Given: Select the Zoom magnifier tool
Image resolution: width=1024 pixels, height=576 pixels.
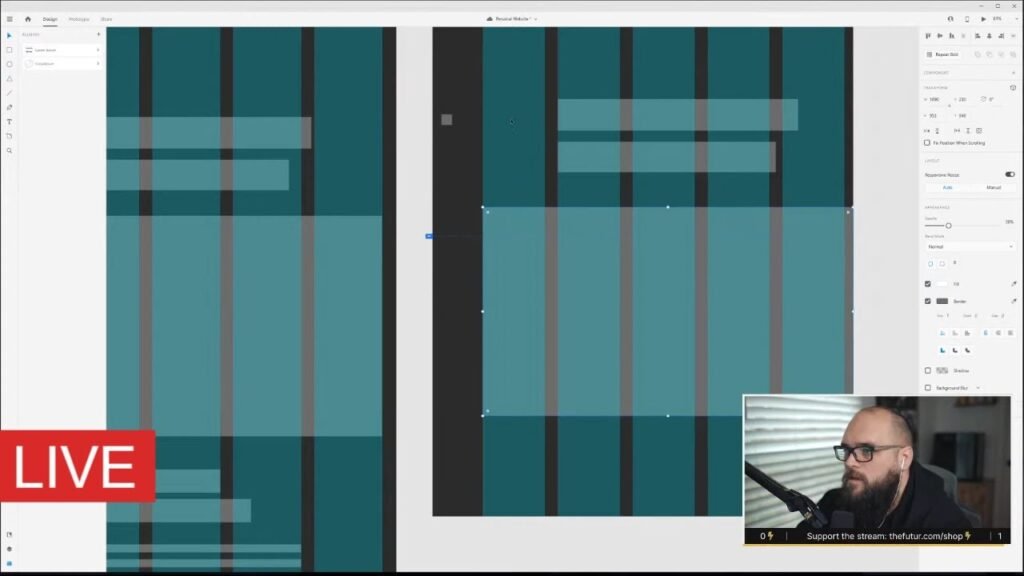Looking at the screenshot, I should pos(9,150).
